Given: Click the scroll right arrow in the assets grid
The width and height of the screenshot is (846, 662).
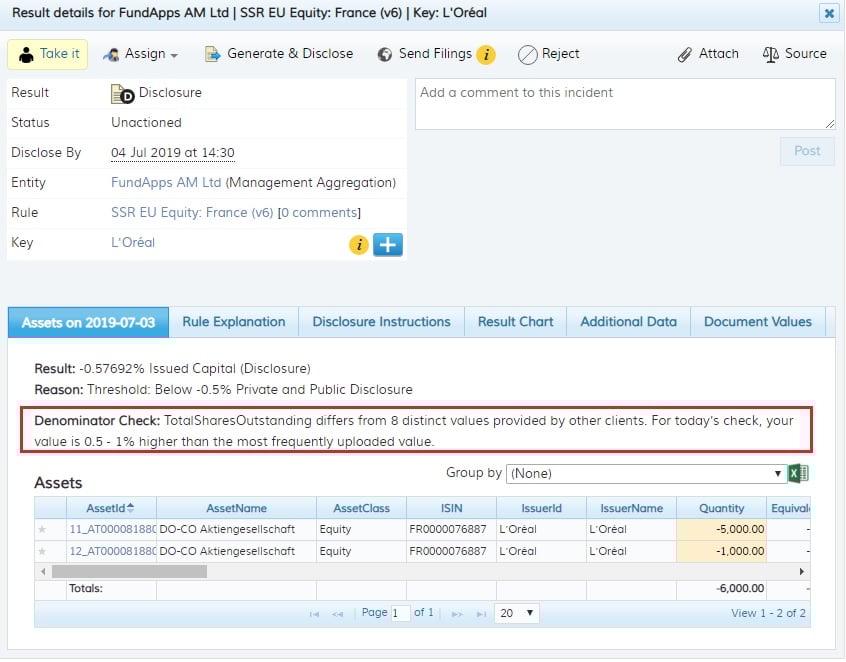Looking at the screenshot, I should pos(802,572).
